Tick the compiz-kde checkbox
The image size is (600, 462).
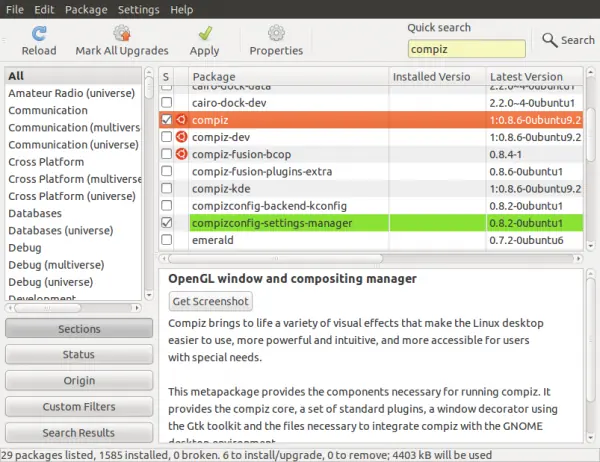pyautogui.click(x=166, y=188)
